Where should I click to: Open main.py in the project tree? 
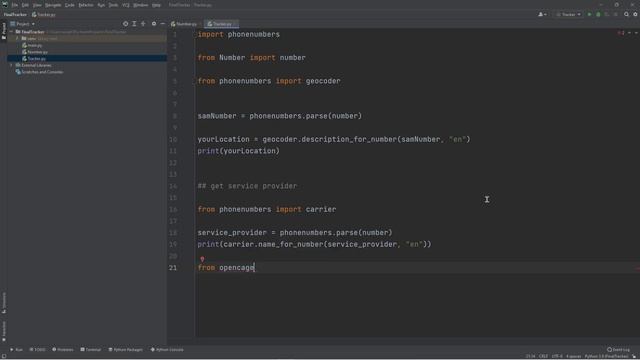point(32,45)
